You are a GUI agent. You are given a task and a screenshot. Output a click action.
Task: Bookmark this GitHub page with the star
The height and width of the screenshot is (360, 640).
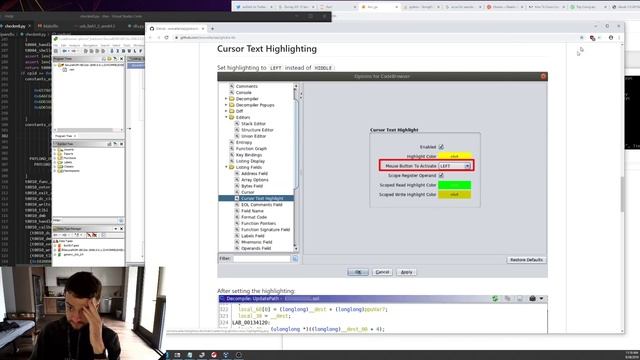[582, 38]
